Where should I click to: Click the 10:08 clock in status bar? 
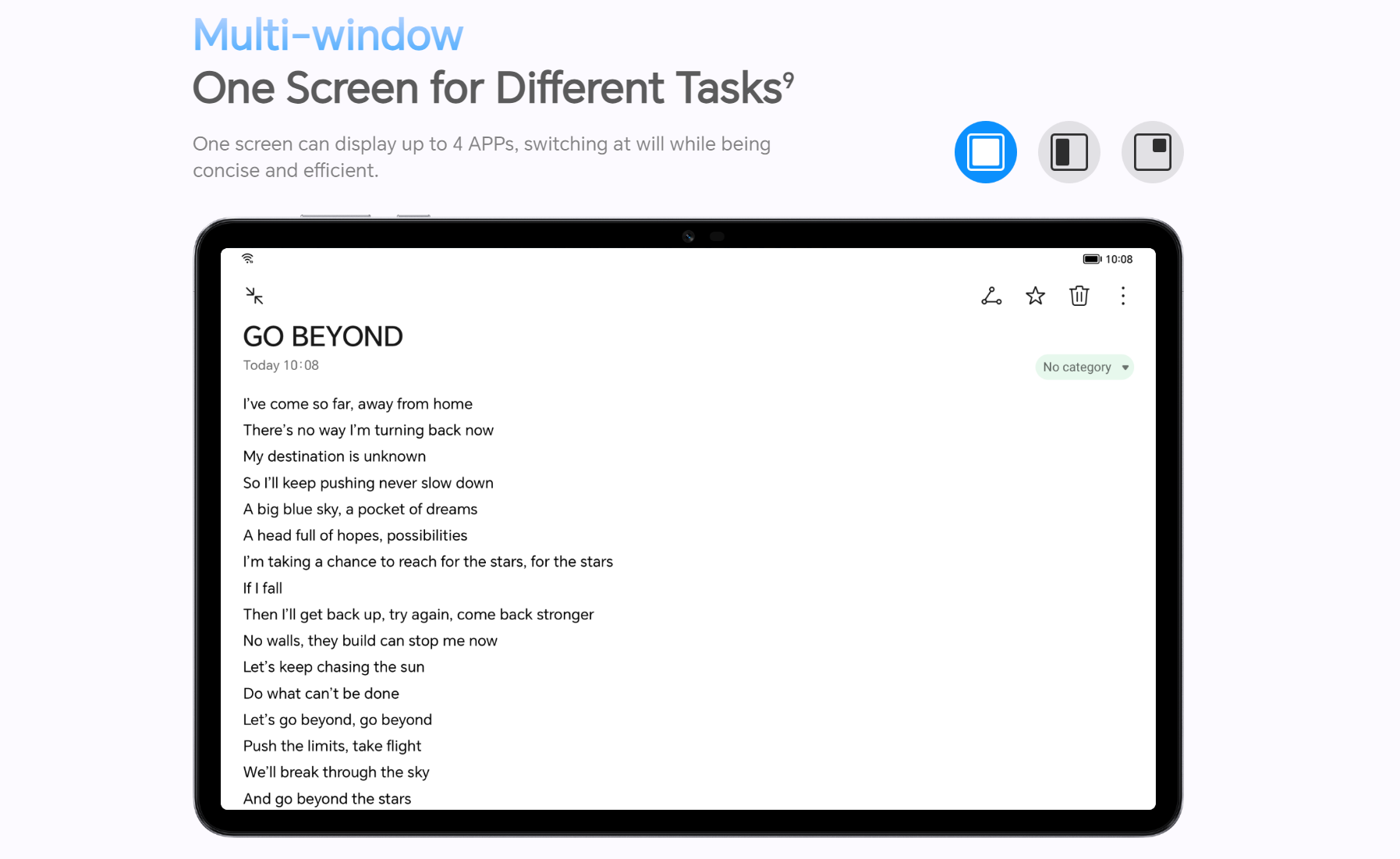pos(1118,259)
